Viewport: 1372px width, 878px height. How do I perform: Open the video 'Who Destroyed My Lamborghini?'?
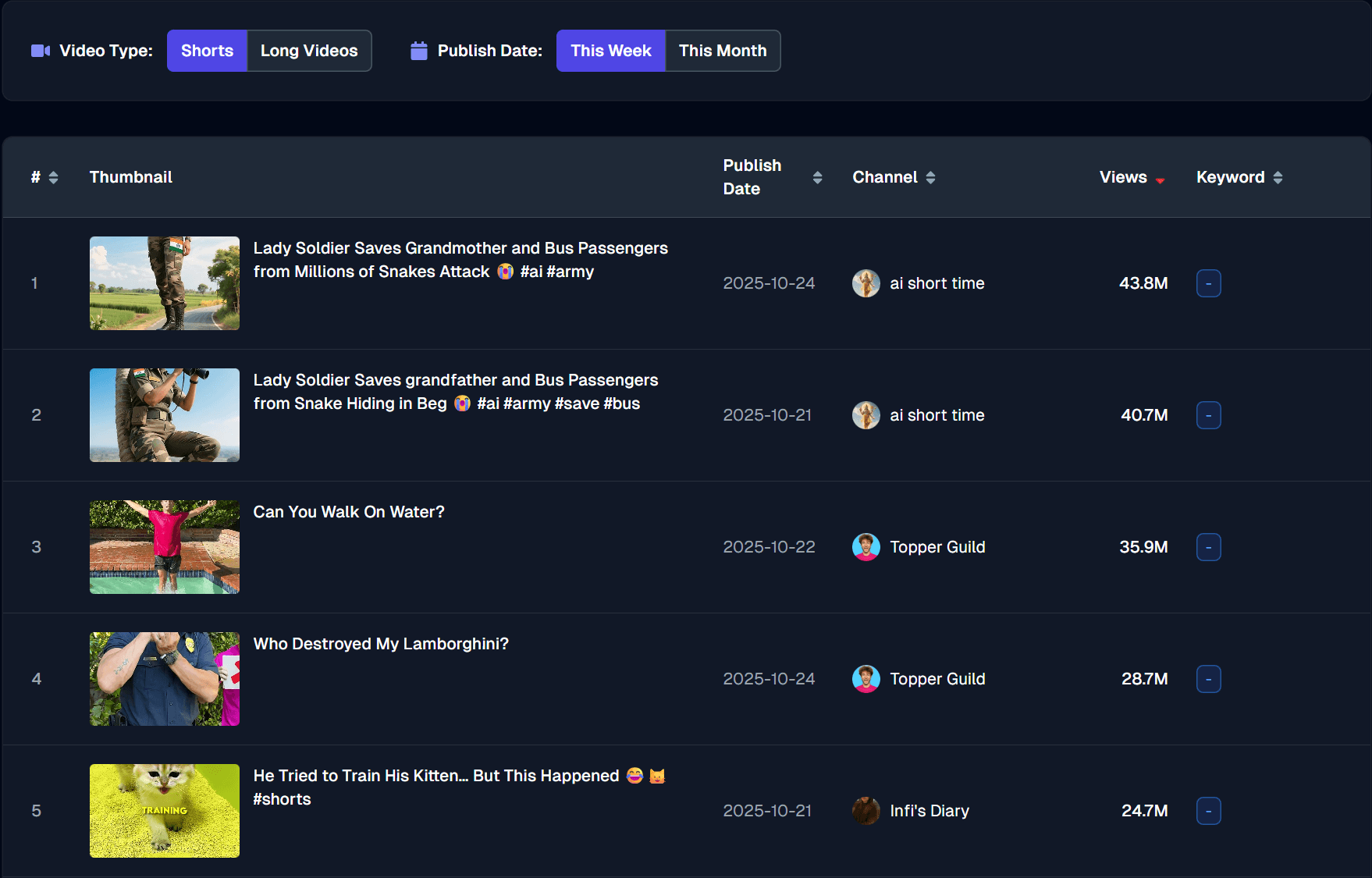(x=381, y=644)
